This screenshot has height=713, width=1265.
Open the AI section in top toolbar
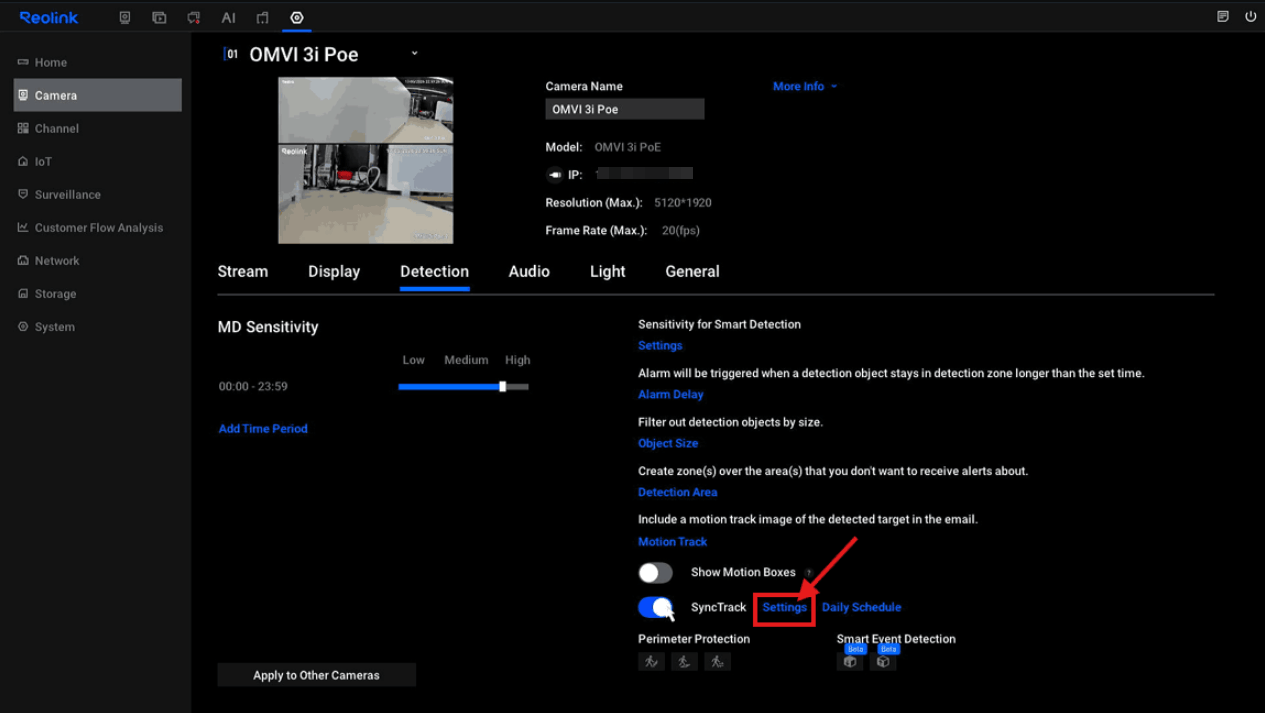(229, 17)
